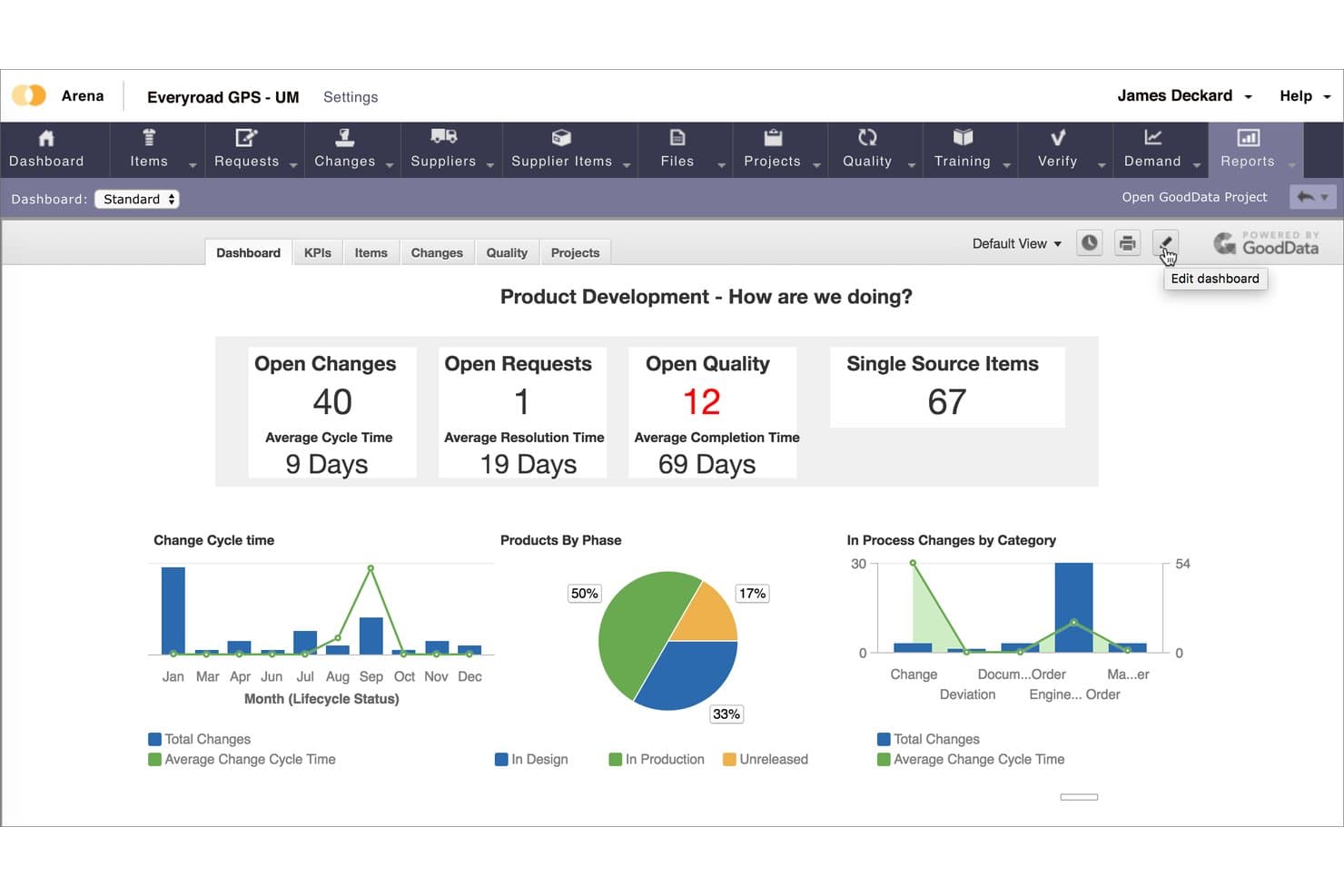Click the Arena logo icon
Image resolution: width=1344 pixels, height=896 pixels.
(29, 95)
